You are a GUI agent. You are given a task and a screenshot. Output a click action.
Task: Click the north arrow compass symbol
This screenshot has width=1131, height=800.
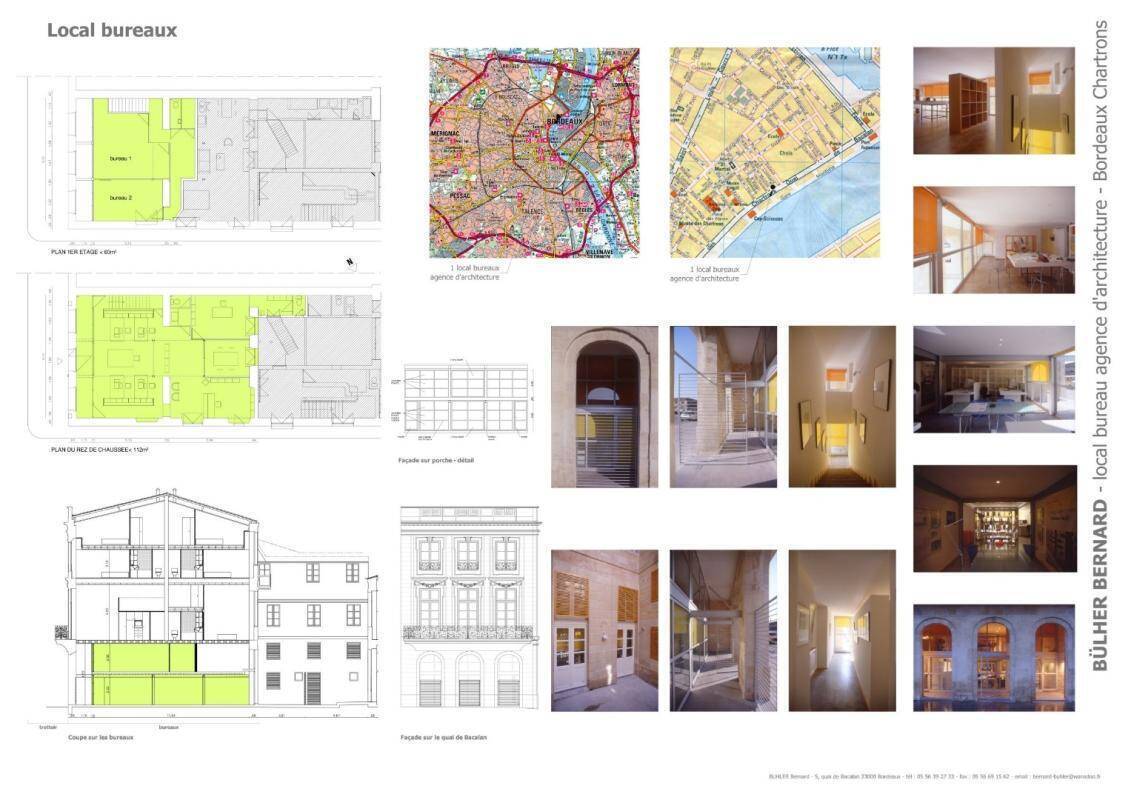[348, 263]
